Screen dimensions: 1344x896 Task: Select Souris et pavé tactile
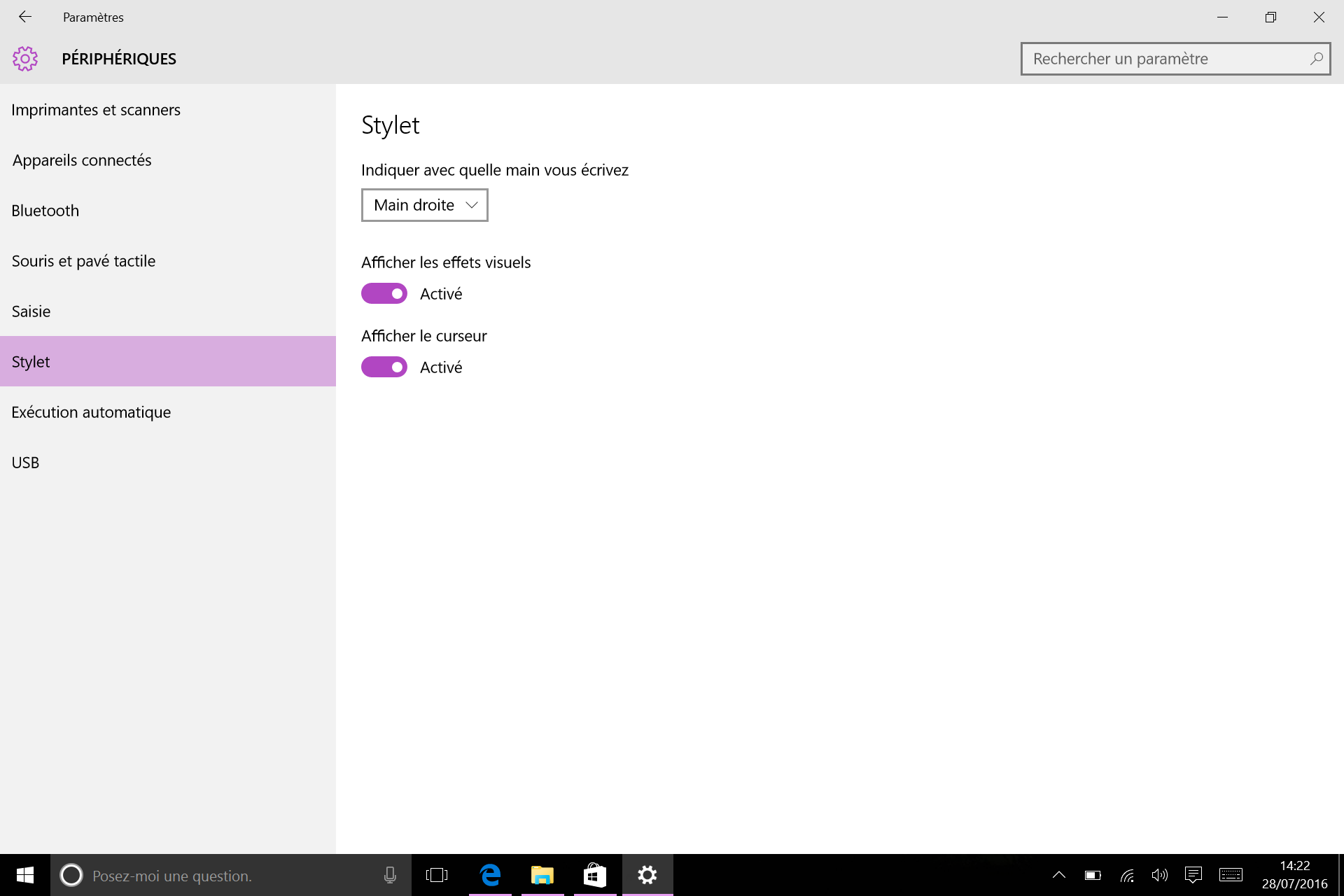coord(168,261)
